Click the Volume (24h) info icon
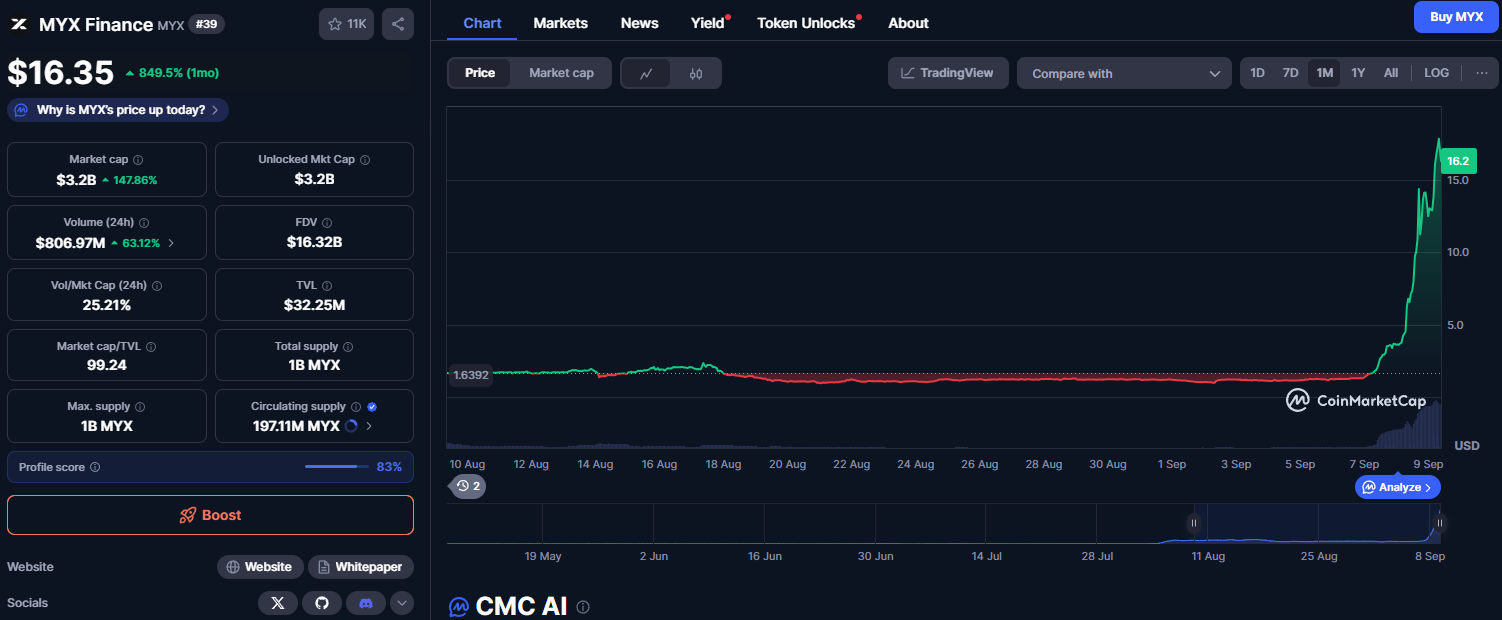The width and height of the screenshot is (1502, 620). [144, 223]
